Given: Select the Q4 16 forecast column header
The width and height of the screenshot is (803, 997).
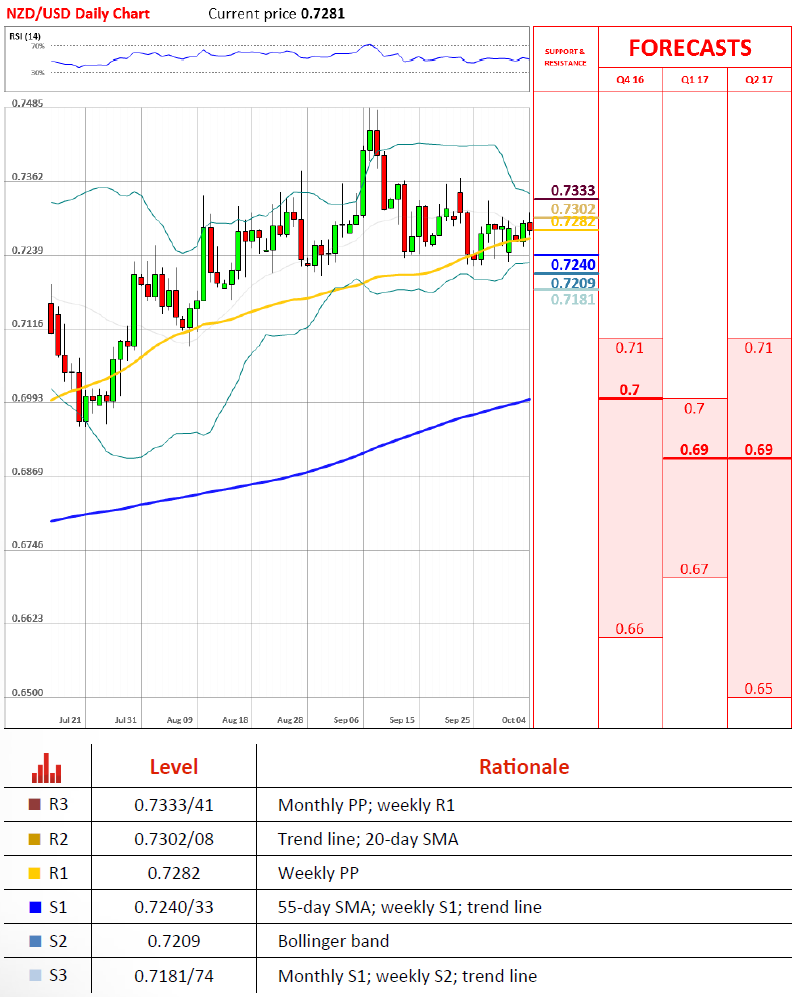Looking at the screenshot, I should point(630,80).
